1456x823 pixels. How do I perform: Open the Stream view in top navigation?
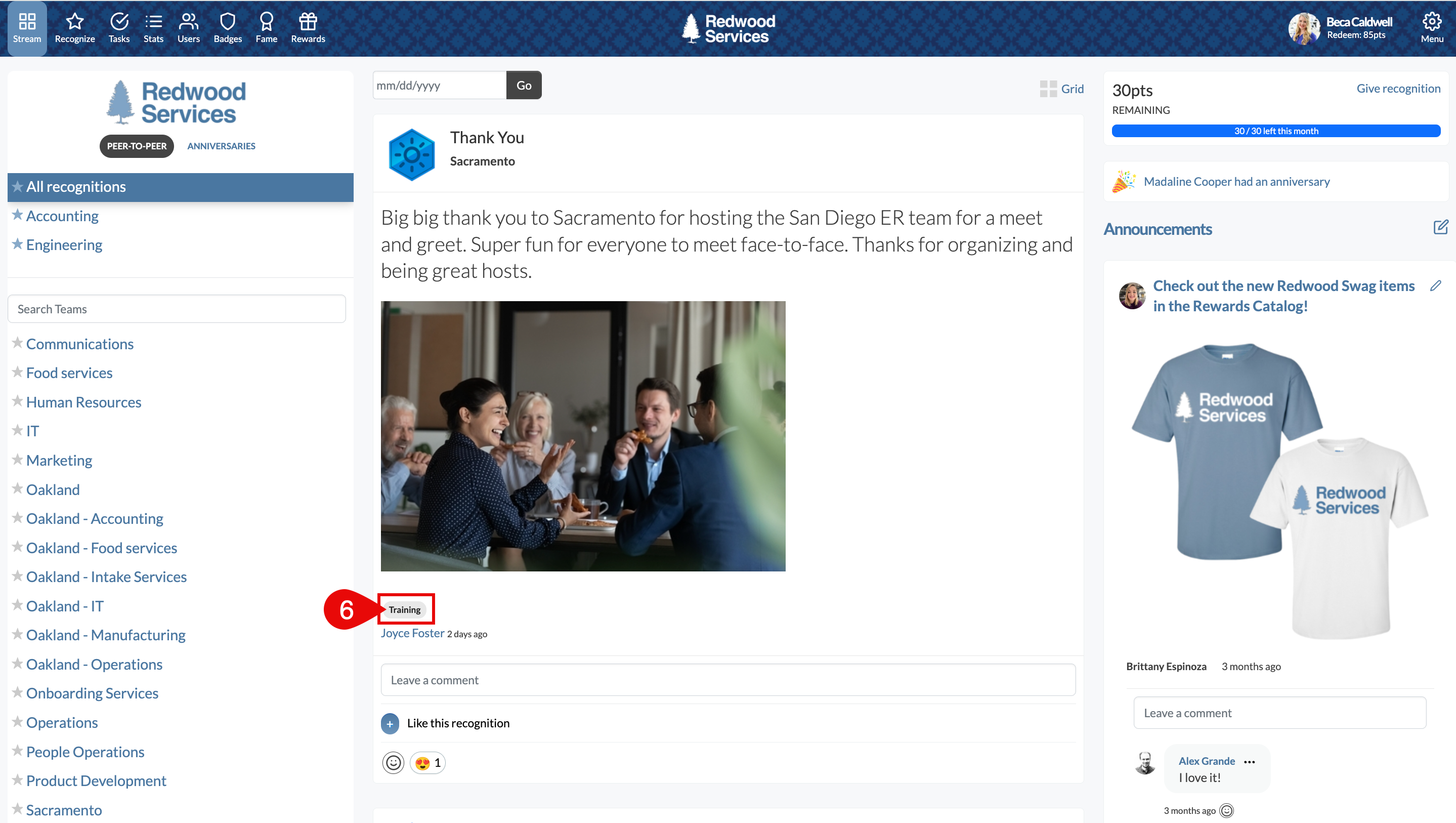point(27,28)
